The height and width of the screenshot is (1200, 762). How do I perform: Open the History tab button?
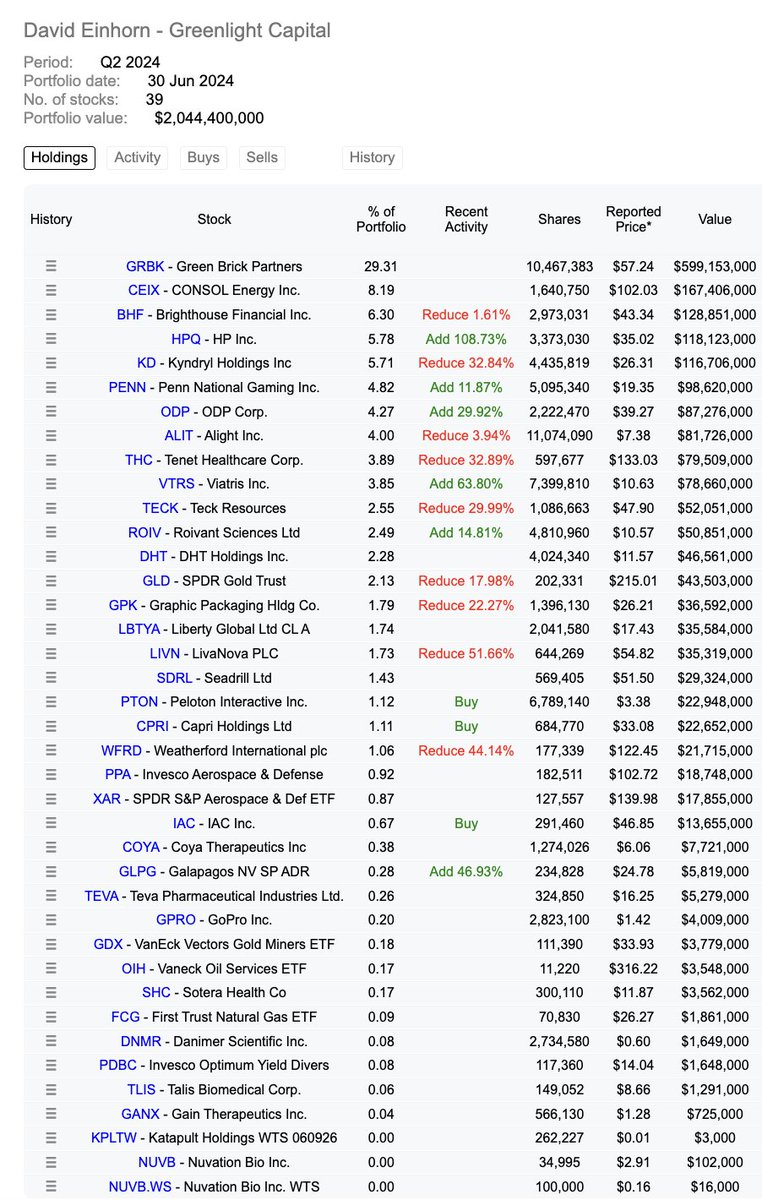(372, 157)
